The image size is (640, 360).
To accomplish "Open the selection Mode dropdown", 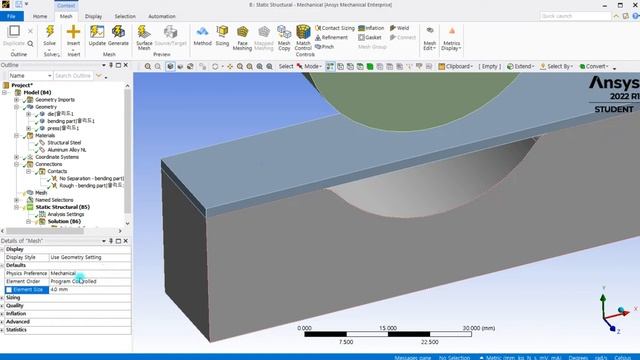I will tap(309, 67).
